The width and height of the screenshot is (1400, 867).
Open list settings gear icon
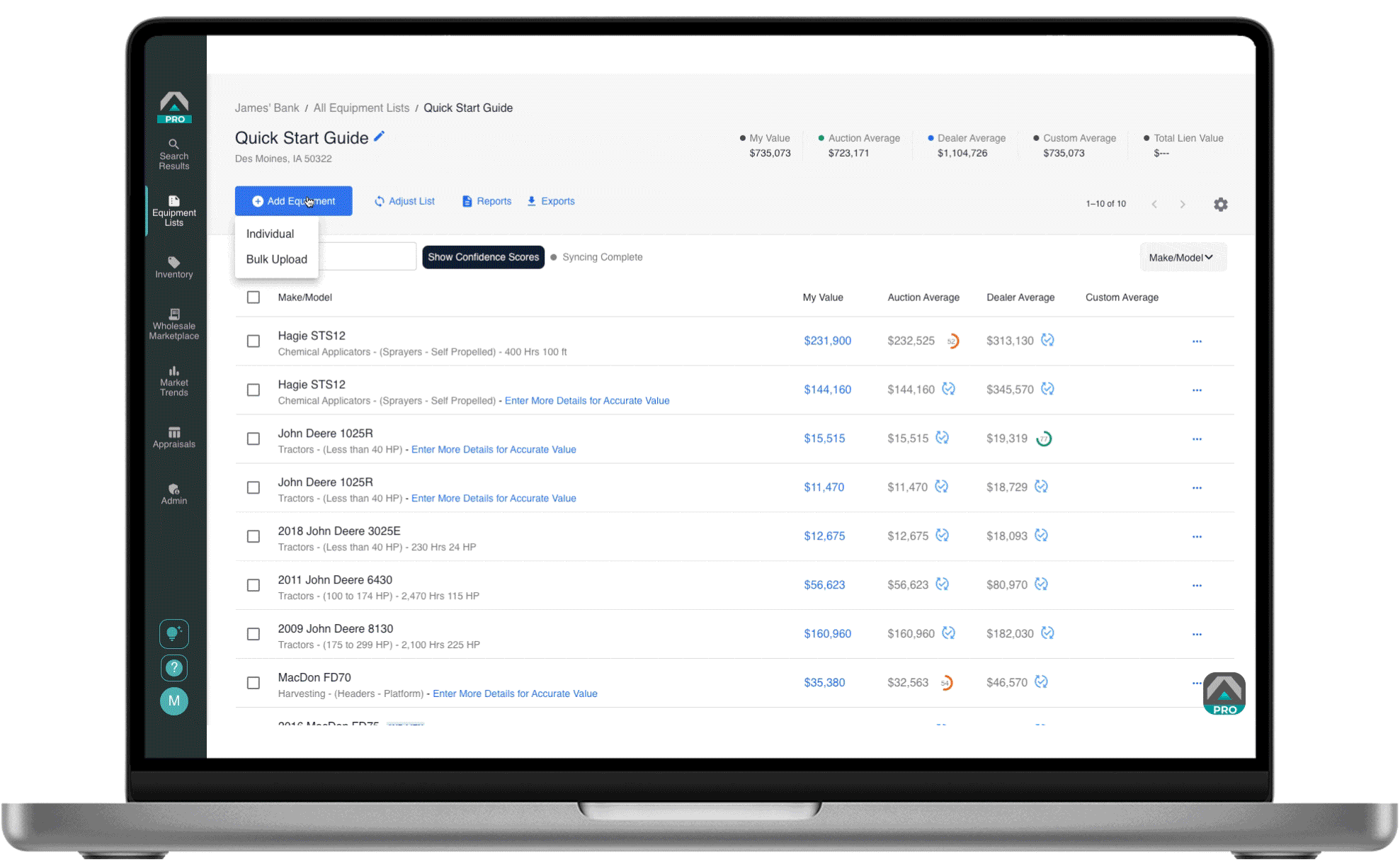[1220, 205]
